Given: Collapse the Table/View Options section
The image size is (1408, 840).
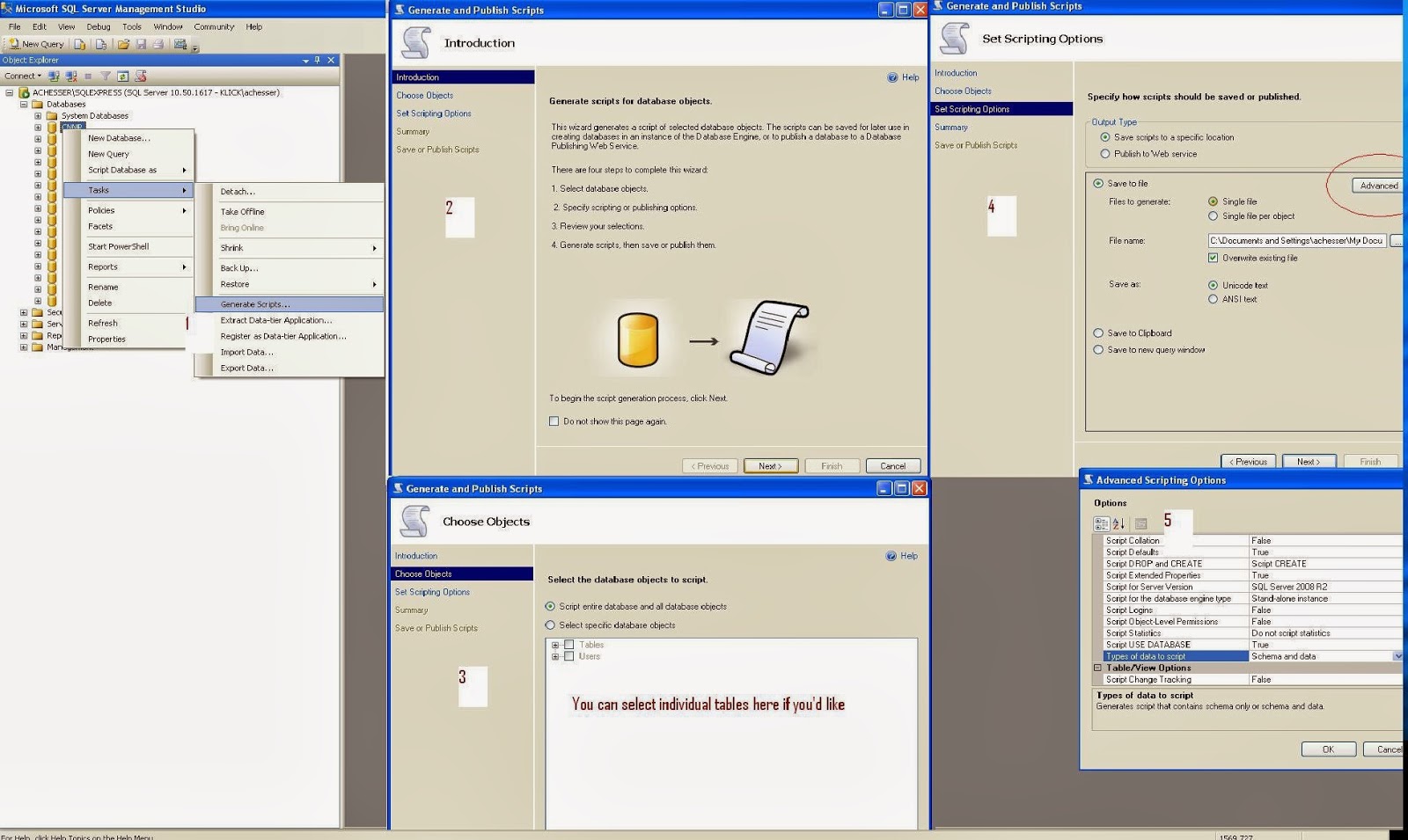Looking at the screenshot, I should pyautogui.click(x=1097, y=668).
